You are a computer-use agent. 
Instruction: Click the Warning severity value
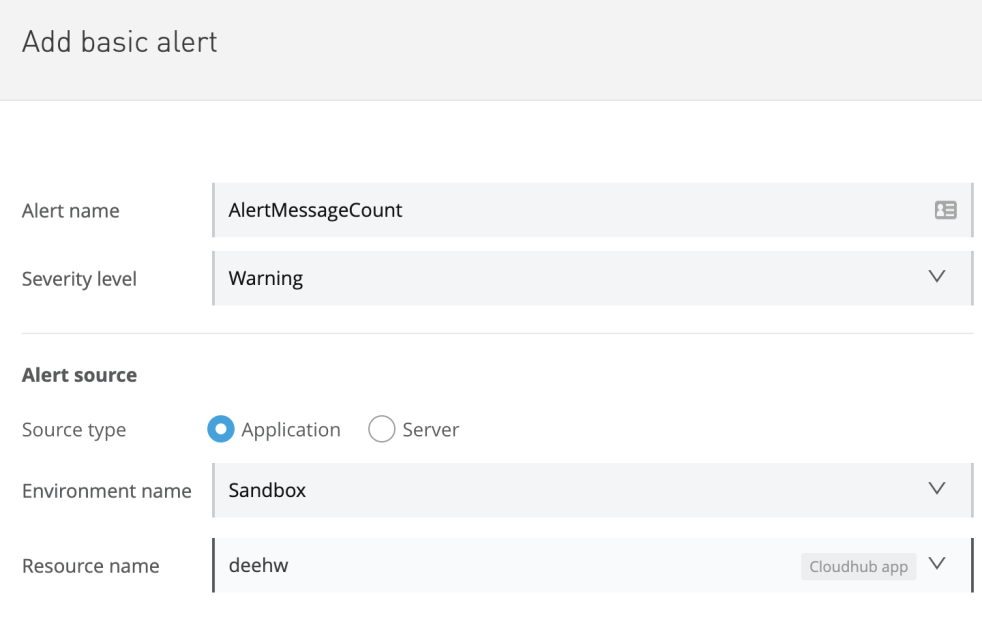(265, 278)
